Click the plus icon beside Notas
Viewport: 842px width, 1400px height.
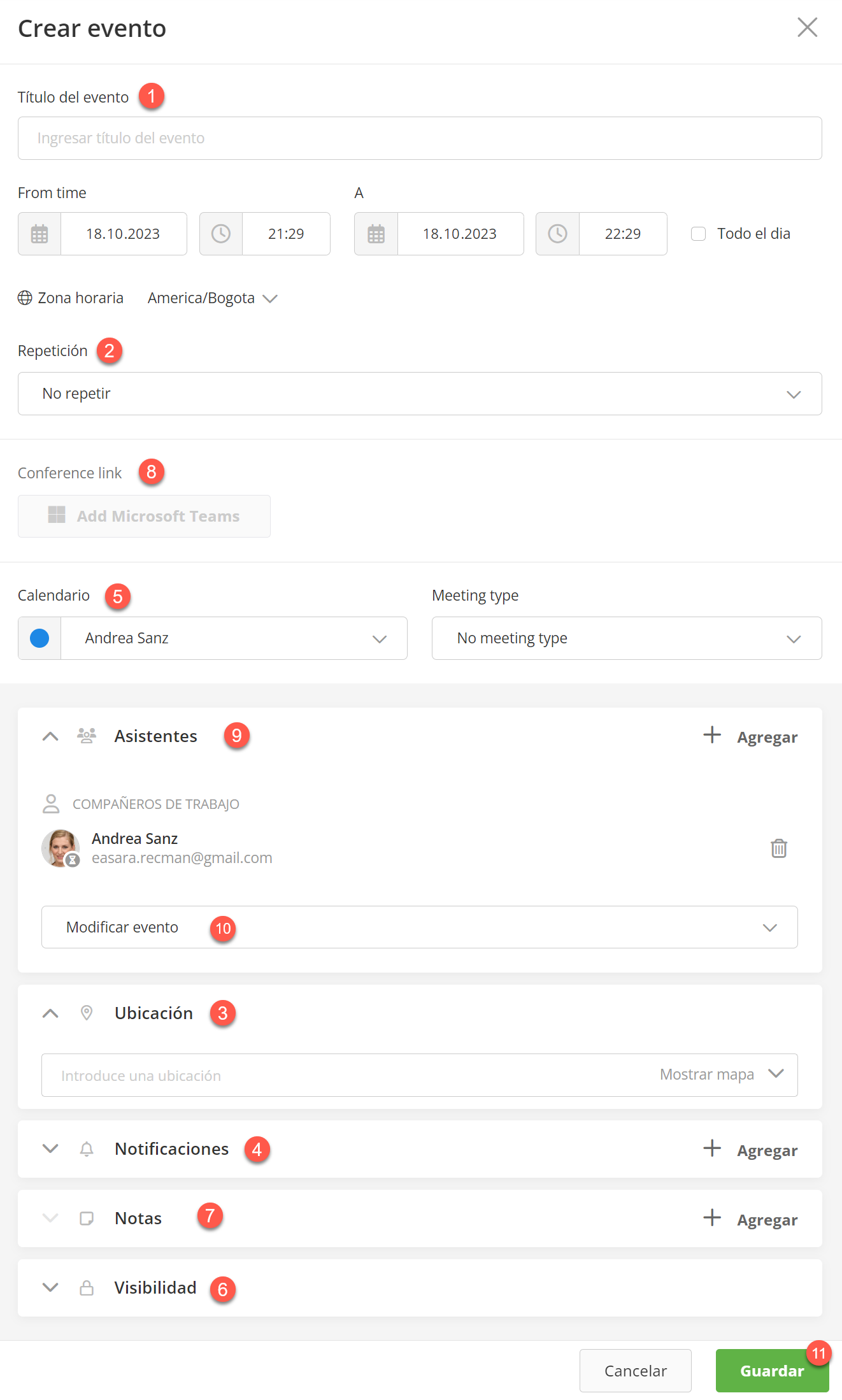click(x=712, y=1218)
